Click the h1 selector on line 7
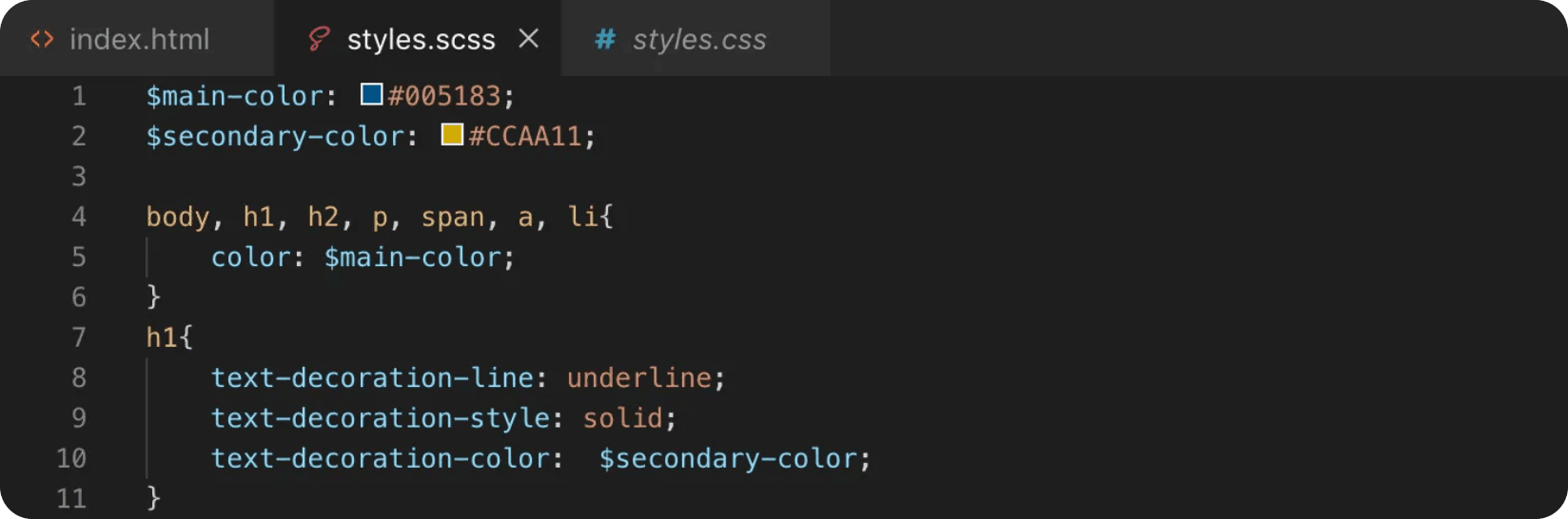1568x519 pixels. (161, 337)
